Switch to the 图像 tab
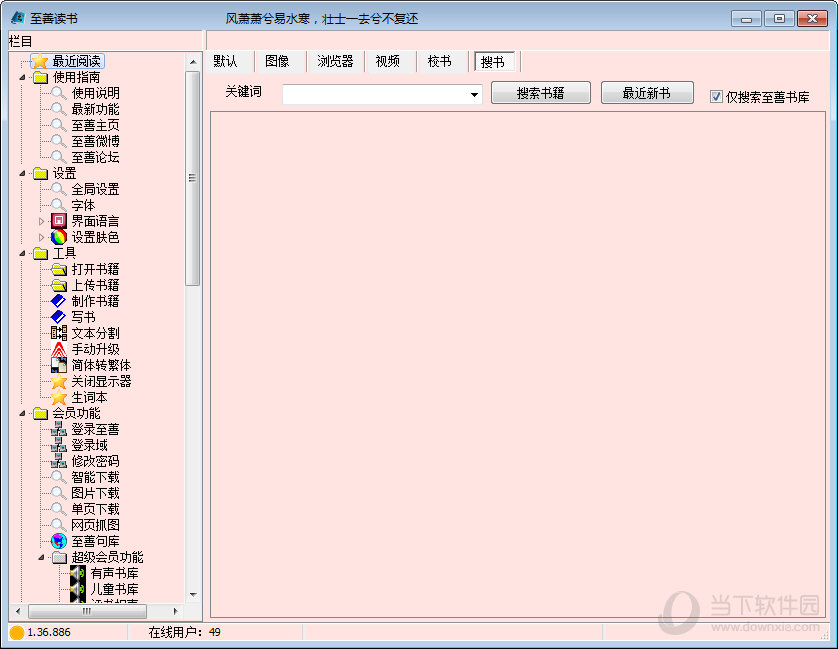Image resolution: width=838 pixels, height=649 pixels. [x=277, y=61]
